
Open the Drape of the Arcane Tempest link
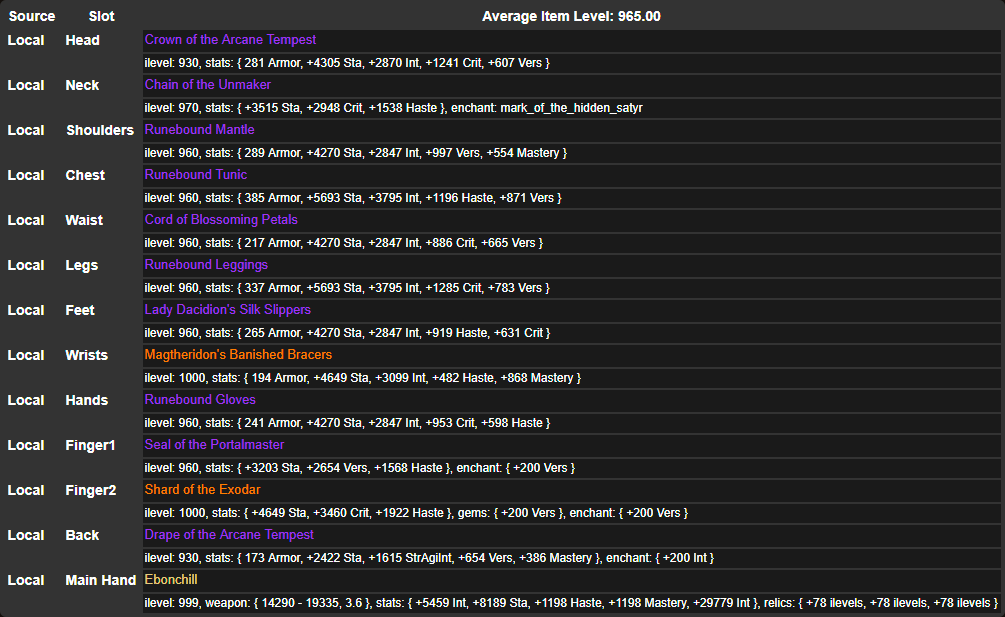pyautogui.click(x=229, y=534)
